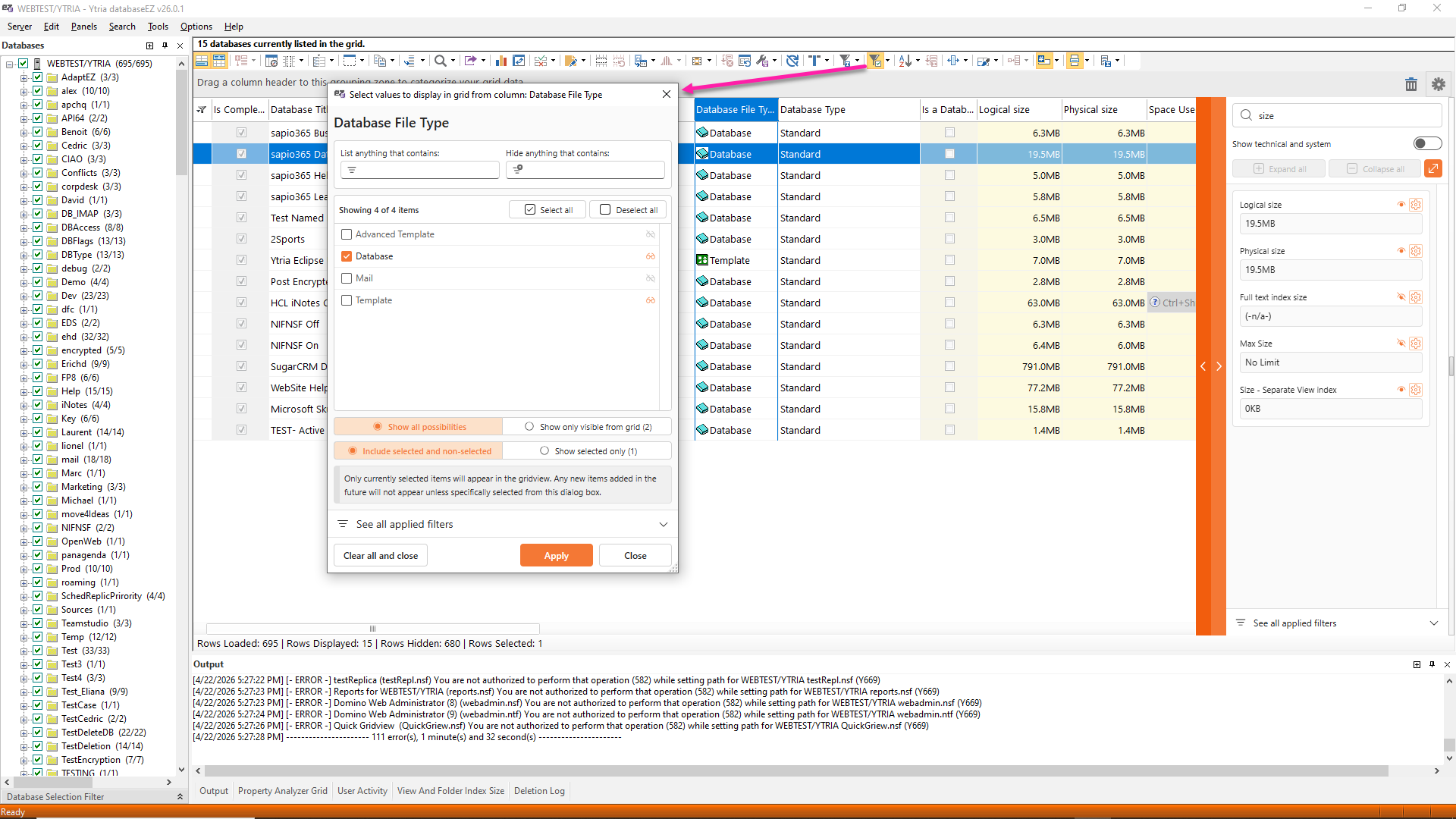Click the gear icon next to Logical size

[1415, 205]
